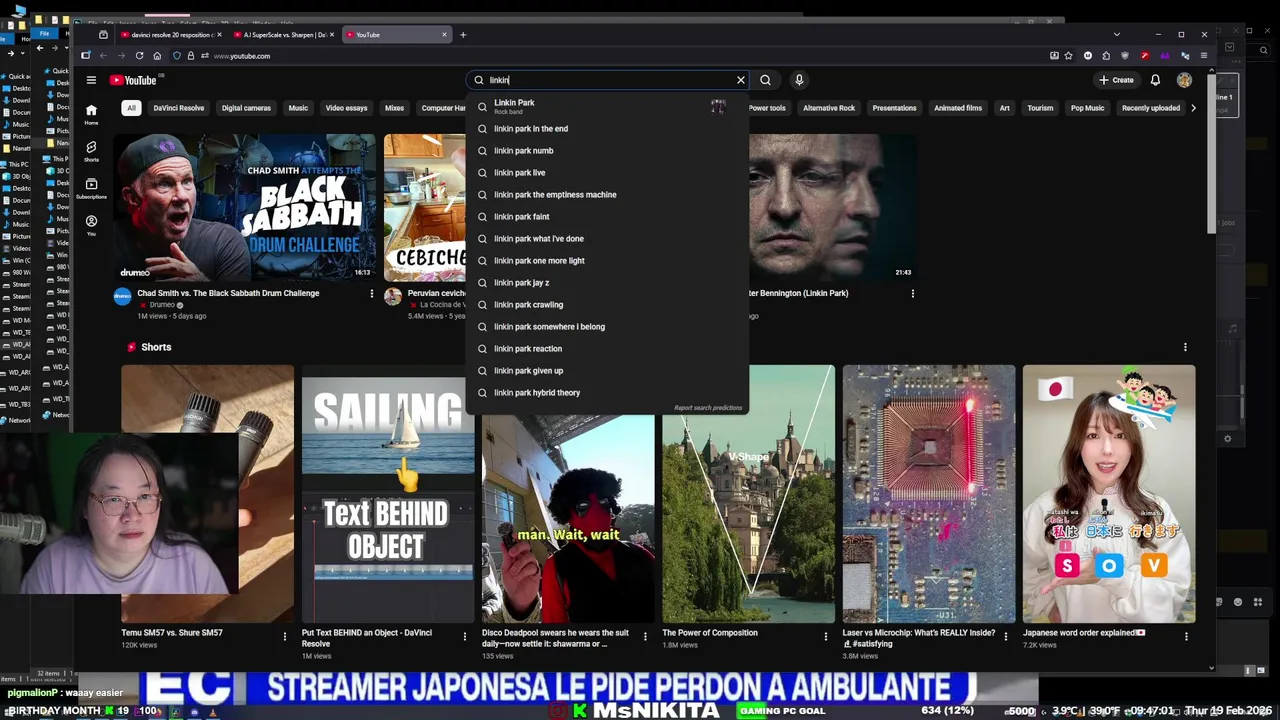
Task: Click the search magnifier button
Action: pos(765,80)
